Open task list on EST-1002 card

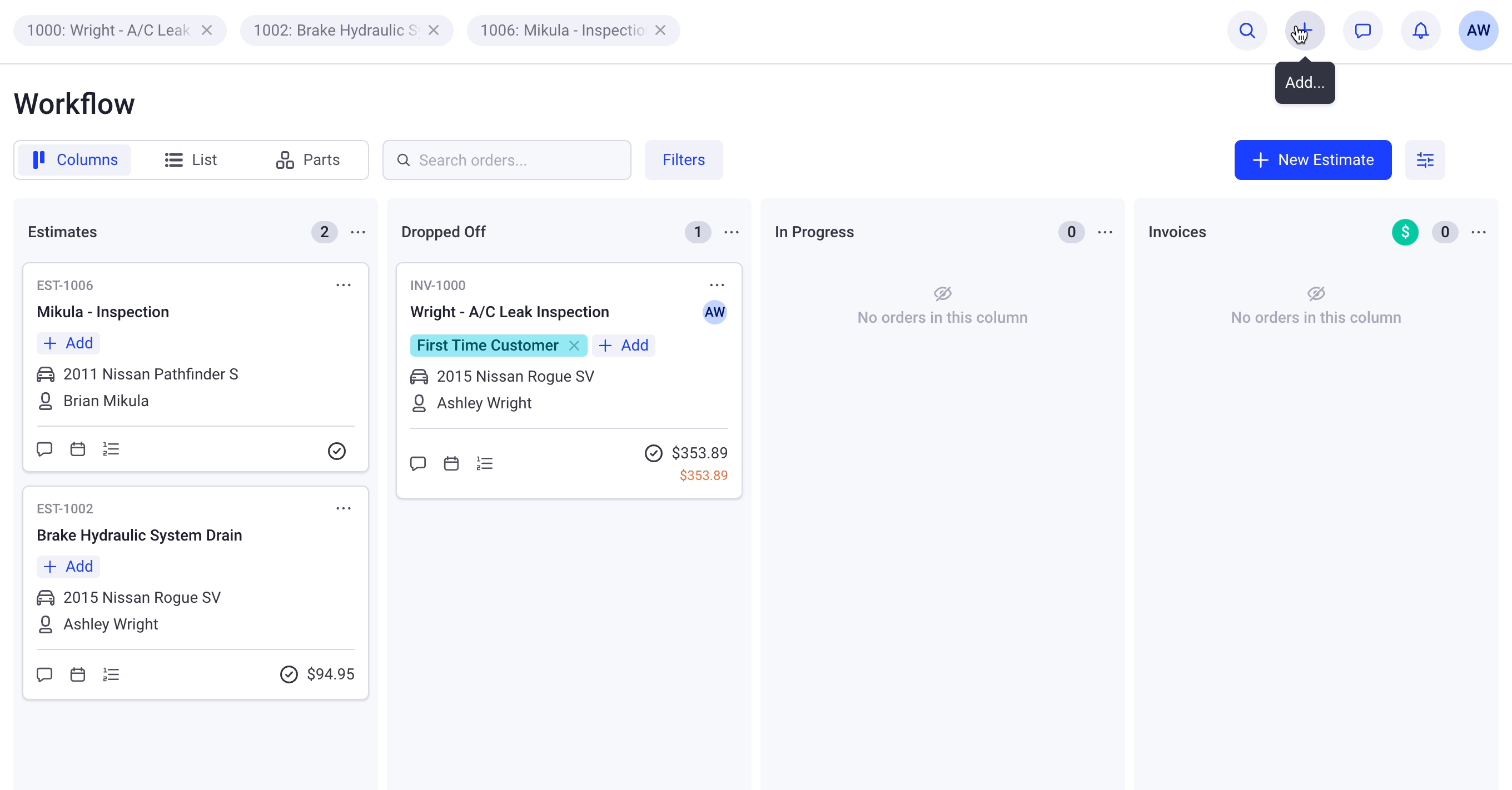[x=111, y=674]
